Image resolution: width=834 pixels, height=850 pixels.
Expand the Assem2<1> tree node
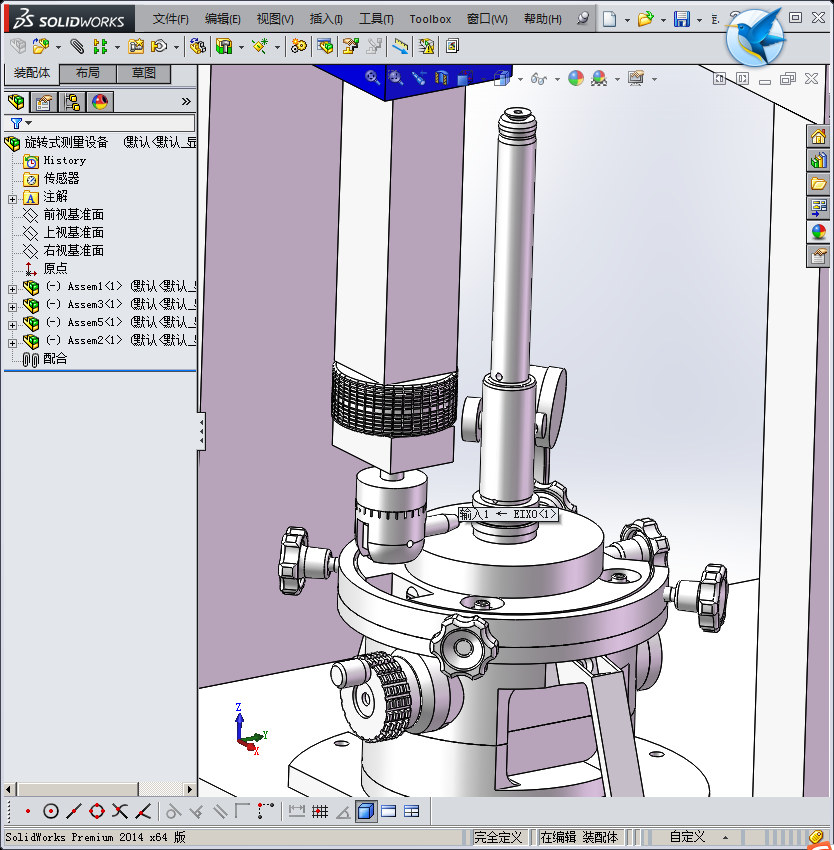coord(12,343)
